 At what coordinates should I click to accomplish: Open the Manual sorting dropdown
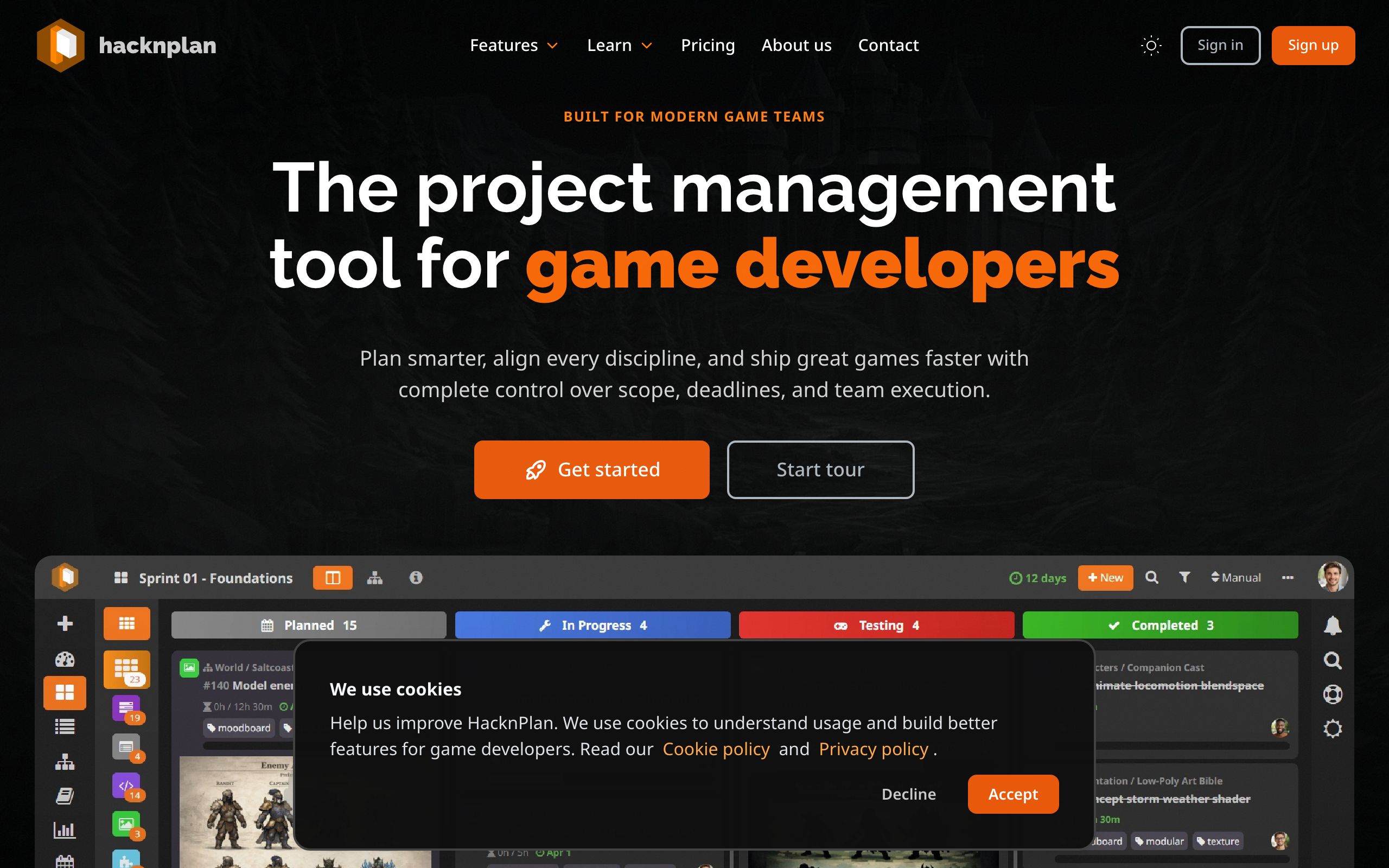pos(1236,578)
